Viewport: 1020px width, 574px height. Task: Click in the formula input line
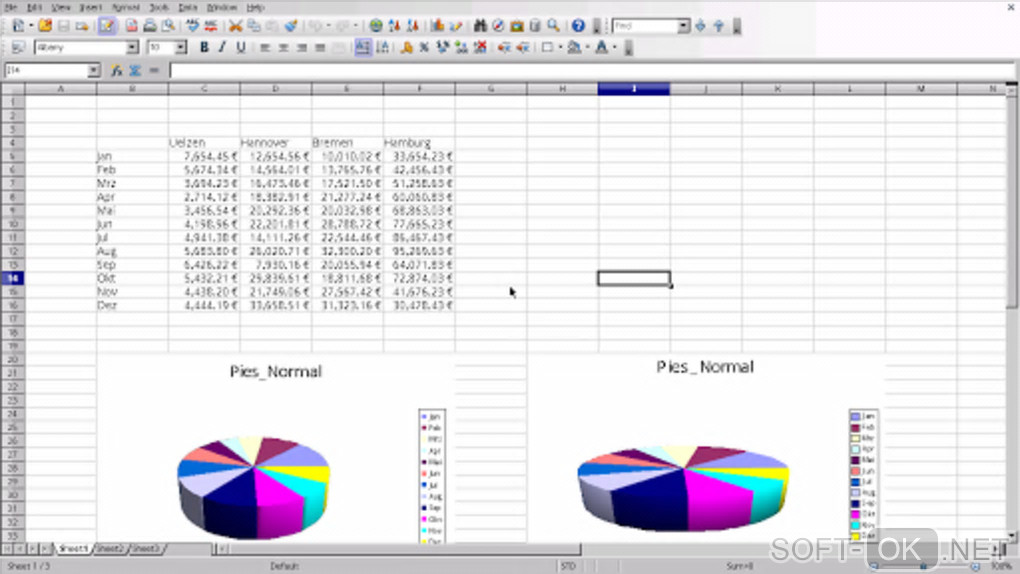[x=592, y=70]
